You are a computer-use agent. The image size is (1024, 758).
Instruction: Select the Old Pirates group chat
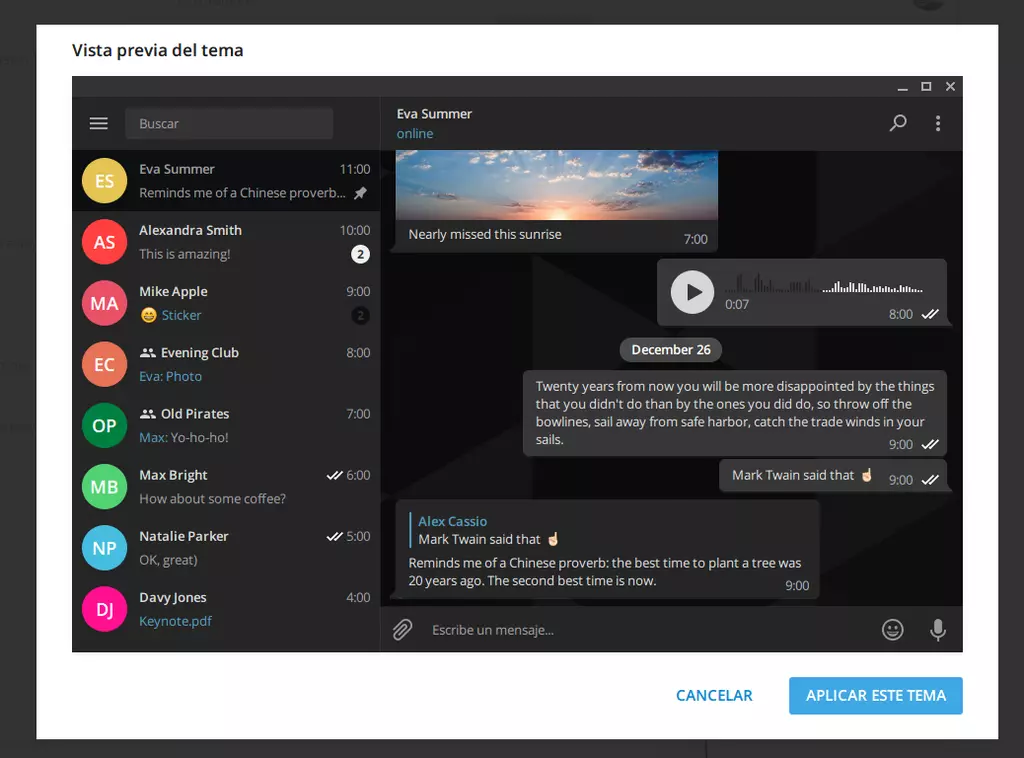(x=225, y=425)
